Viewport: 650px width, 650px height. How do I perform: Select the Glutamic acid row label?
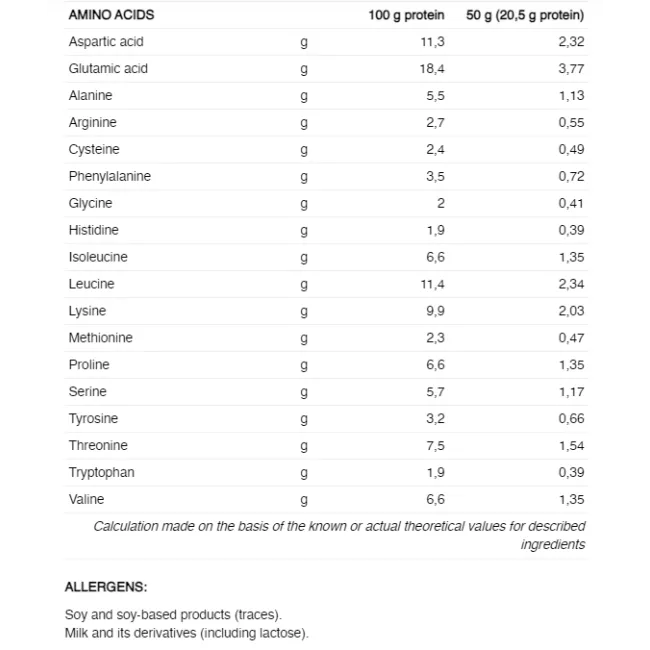coord(108,69)
